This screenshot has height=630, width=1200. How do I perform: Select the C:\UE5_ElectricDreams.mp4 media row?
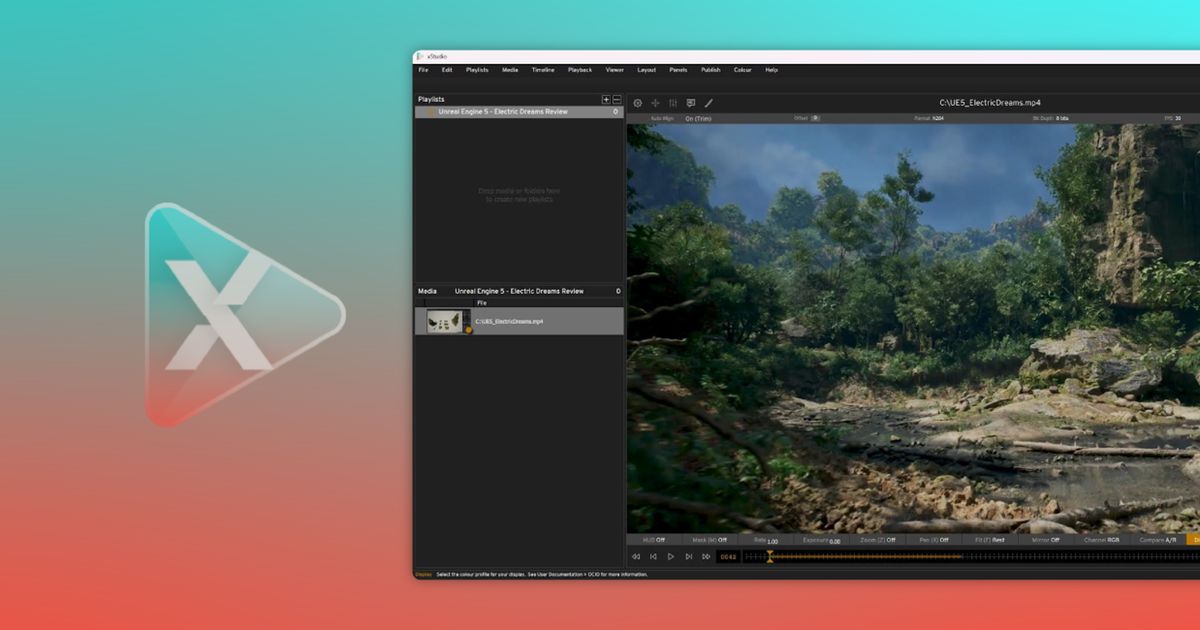(x=519, y=321)
